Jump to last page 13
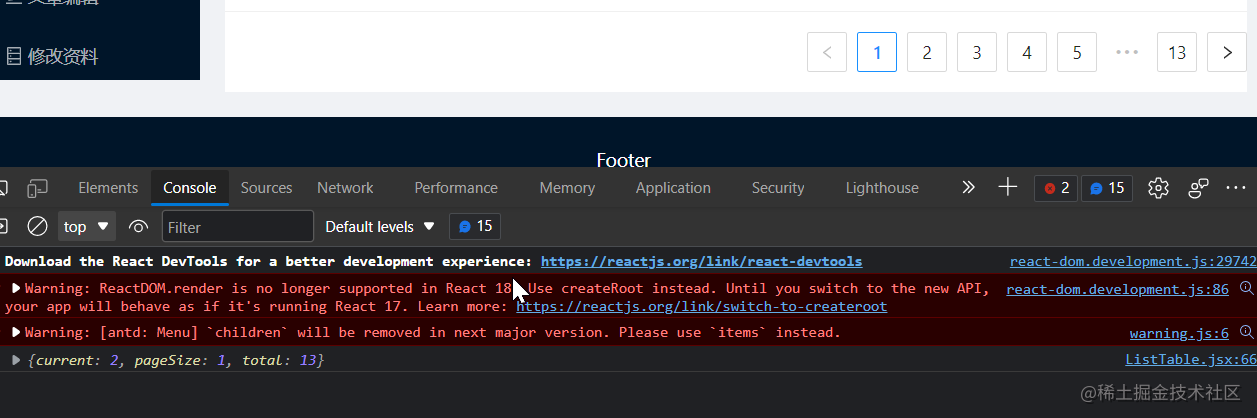Viewport: 1257px width, 418px height. [x=1177, y=52]
